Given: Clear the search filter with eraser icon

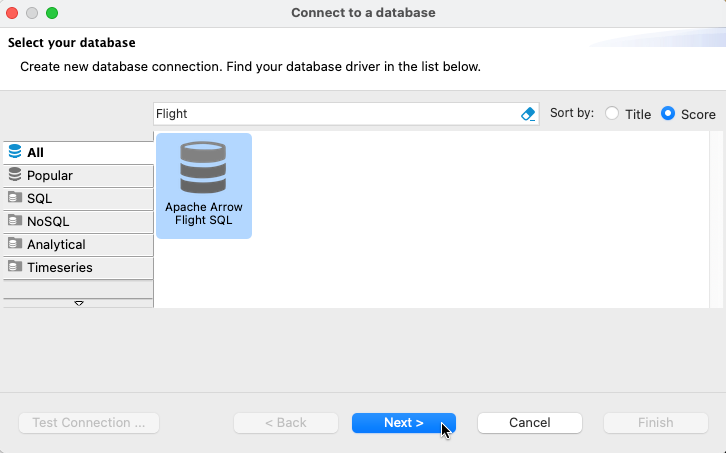Looking at the screenshot, I should (x=528, y=114).
